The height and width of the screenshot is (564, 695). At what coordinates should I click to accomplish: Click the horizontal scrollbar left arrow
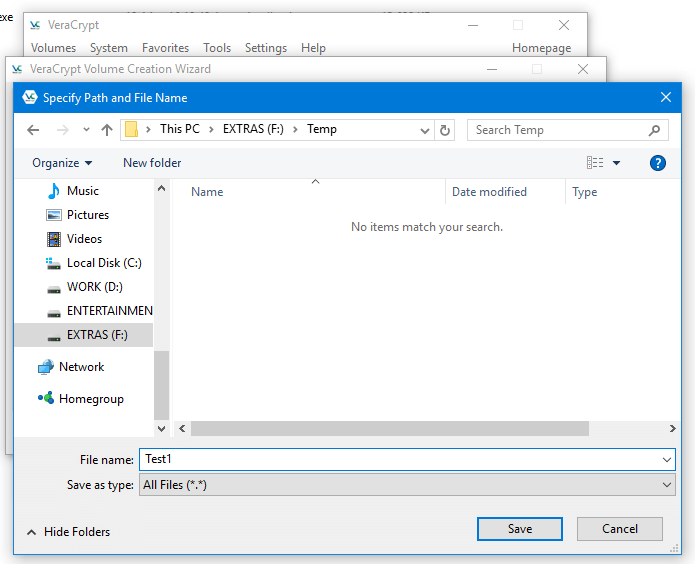coord(182,428)
